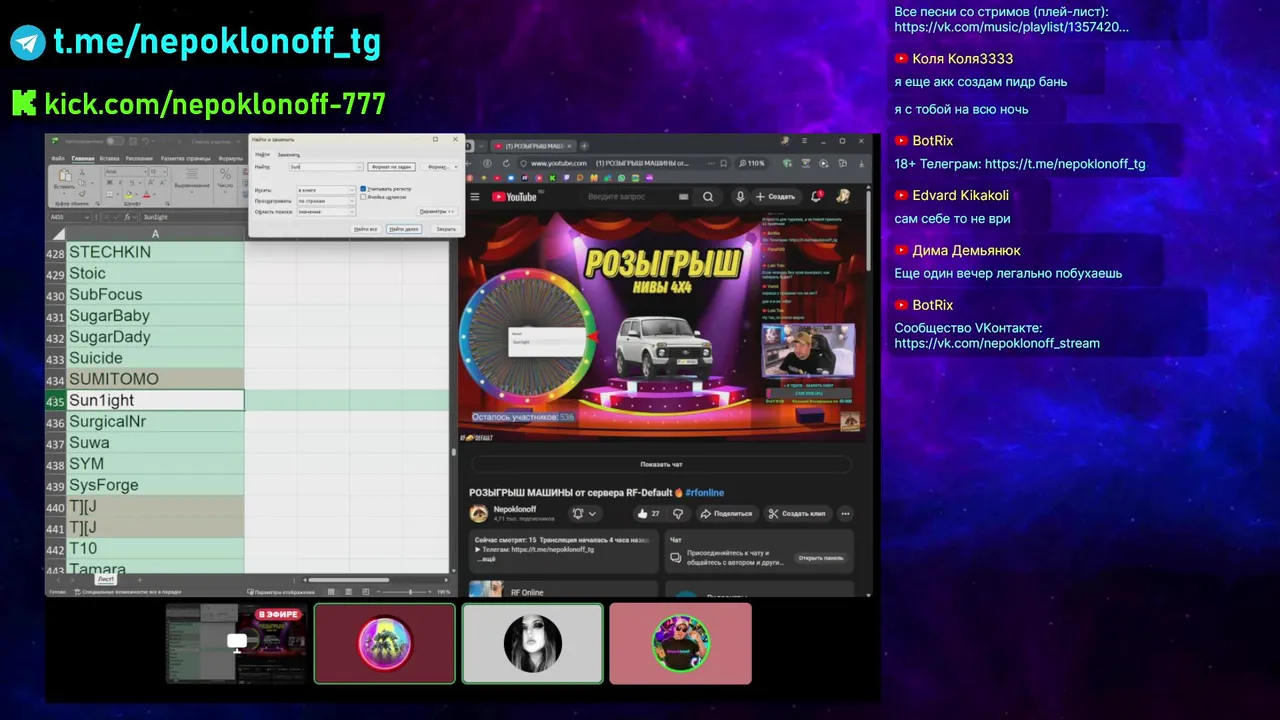Image resolution: width=1280 pixels, height=720 pixels.
Task: Select the cell containing SUMITOMO
Action: (x=155, y=379)
